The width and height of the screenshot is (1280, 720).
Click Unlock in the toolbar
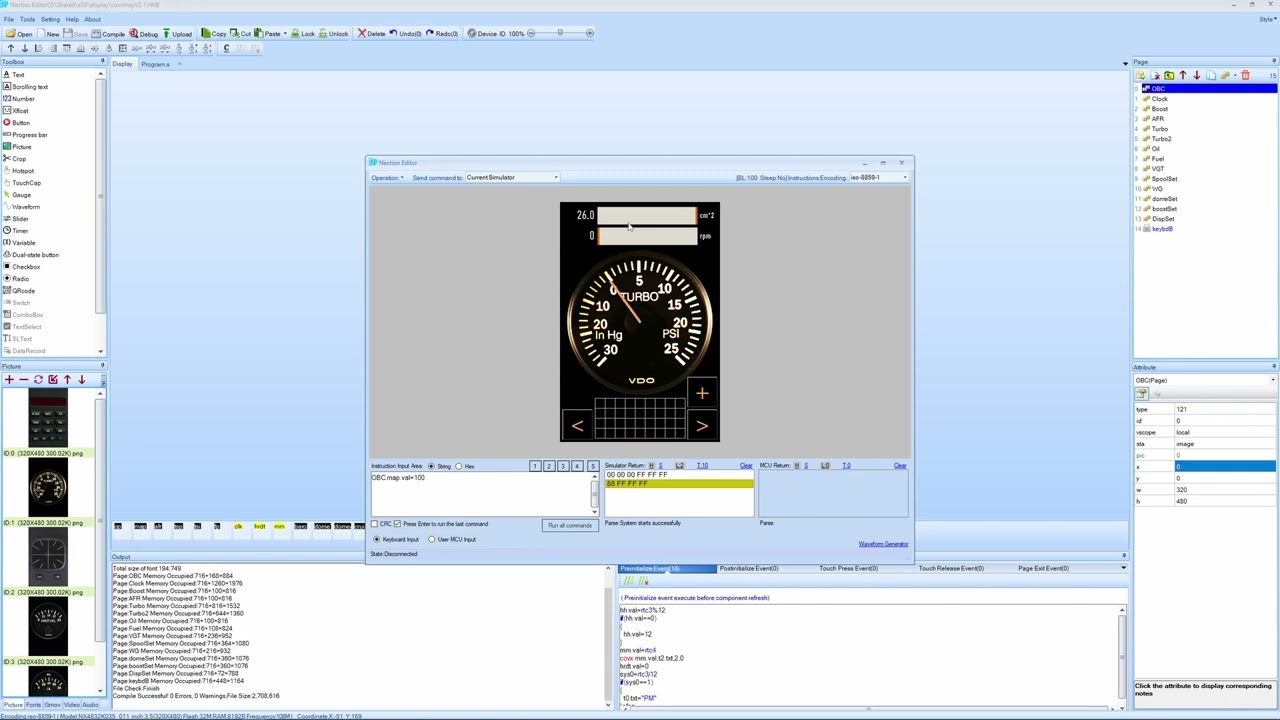tap(333, 34)
